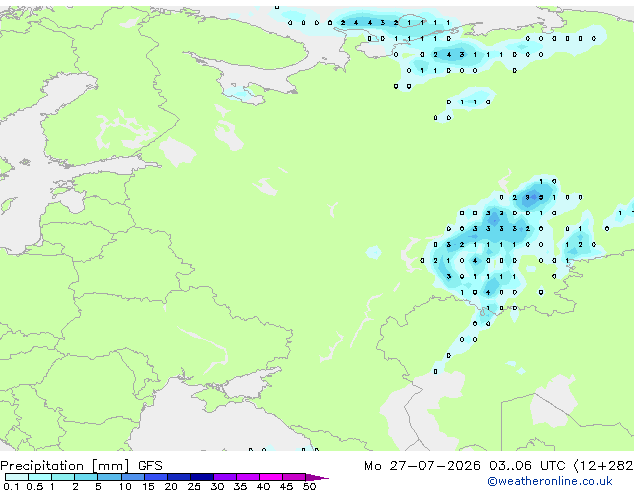Pick the 0.5–1 mm legend color swatch

click(40, 477)
